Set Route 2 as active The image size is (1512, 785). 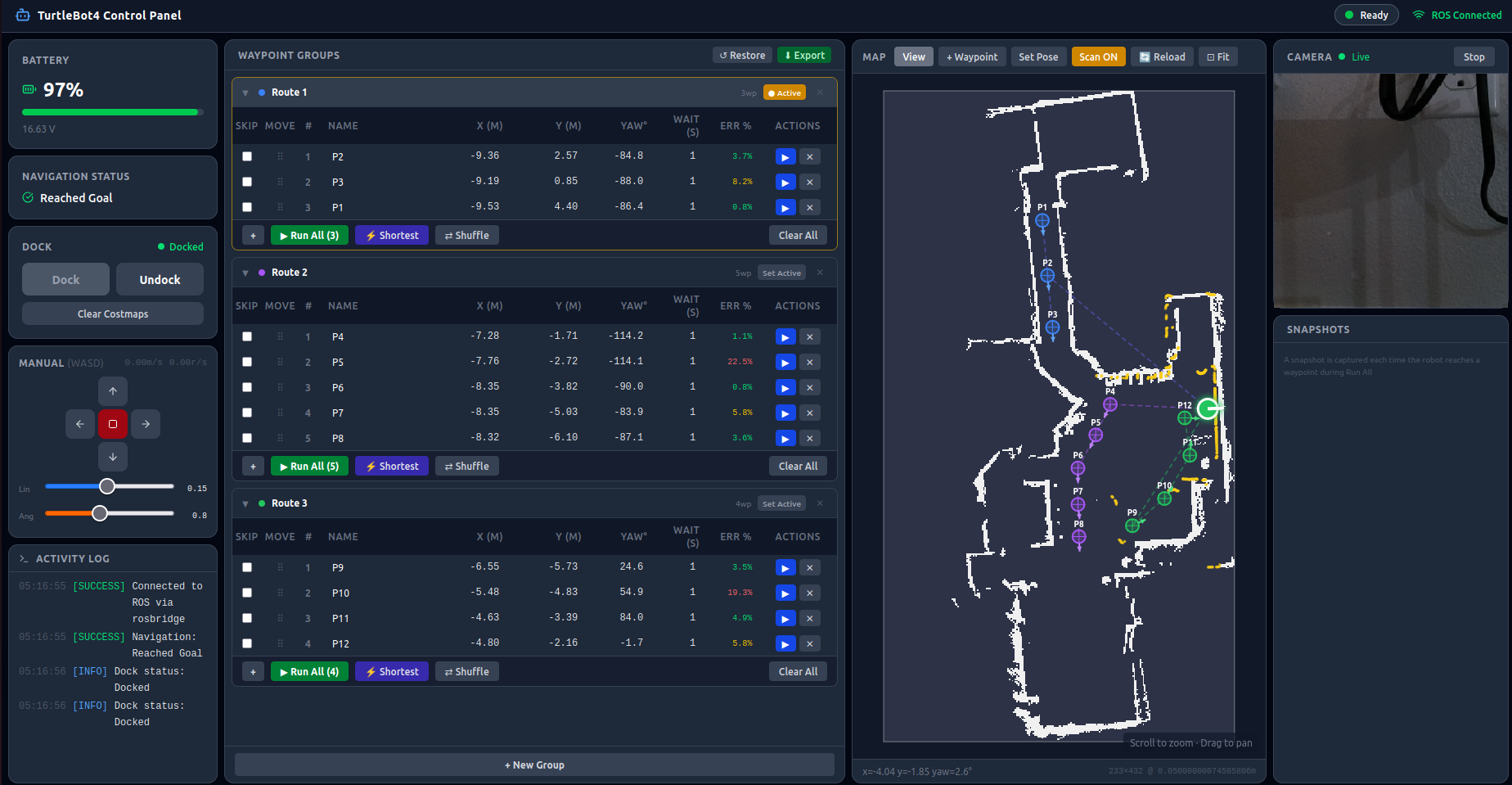781,273
